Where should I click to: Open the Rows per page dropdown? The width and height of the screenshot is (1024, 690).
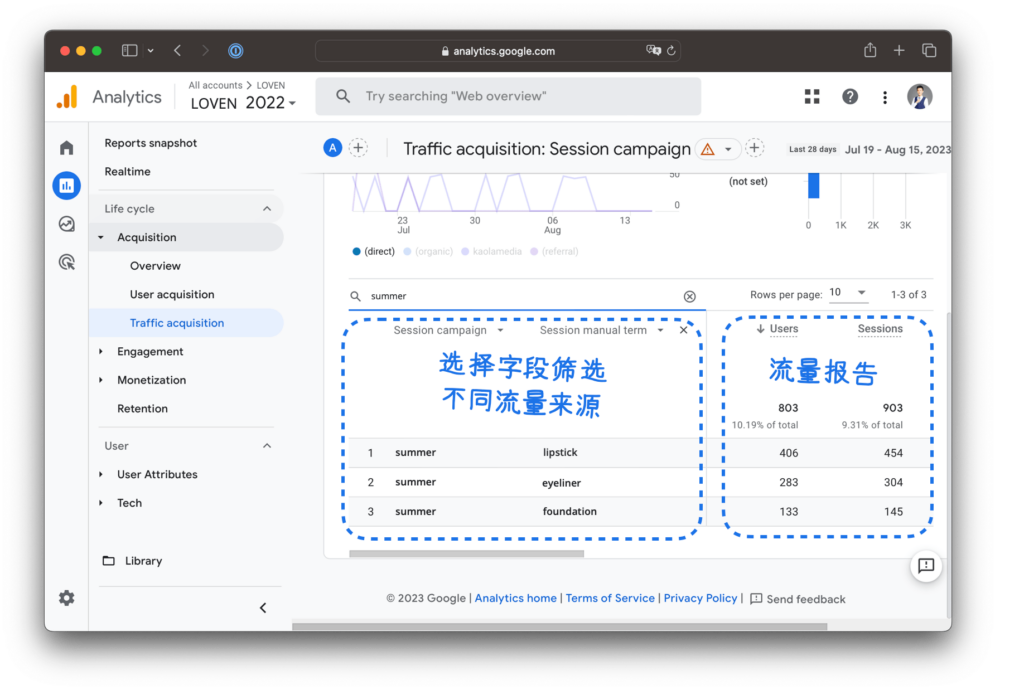tap(848, 293)
